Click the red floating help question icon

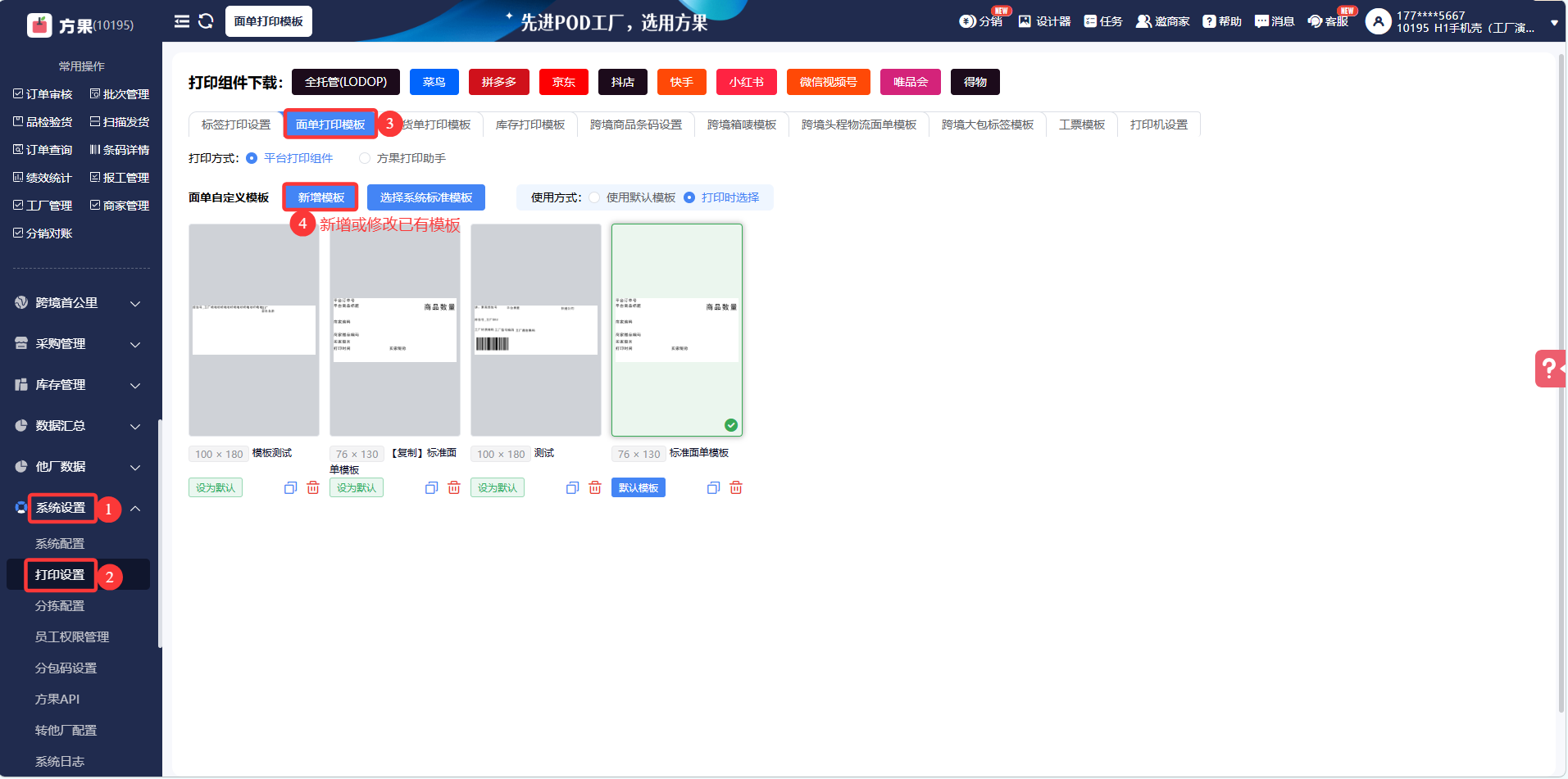(1549, 369)
